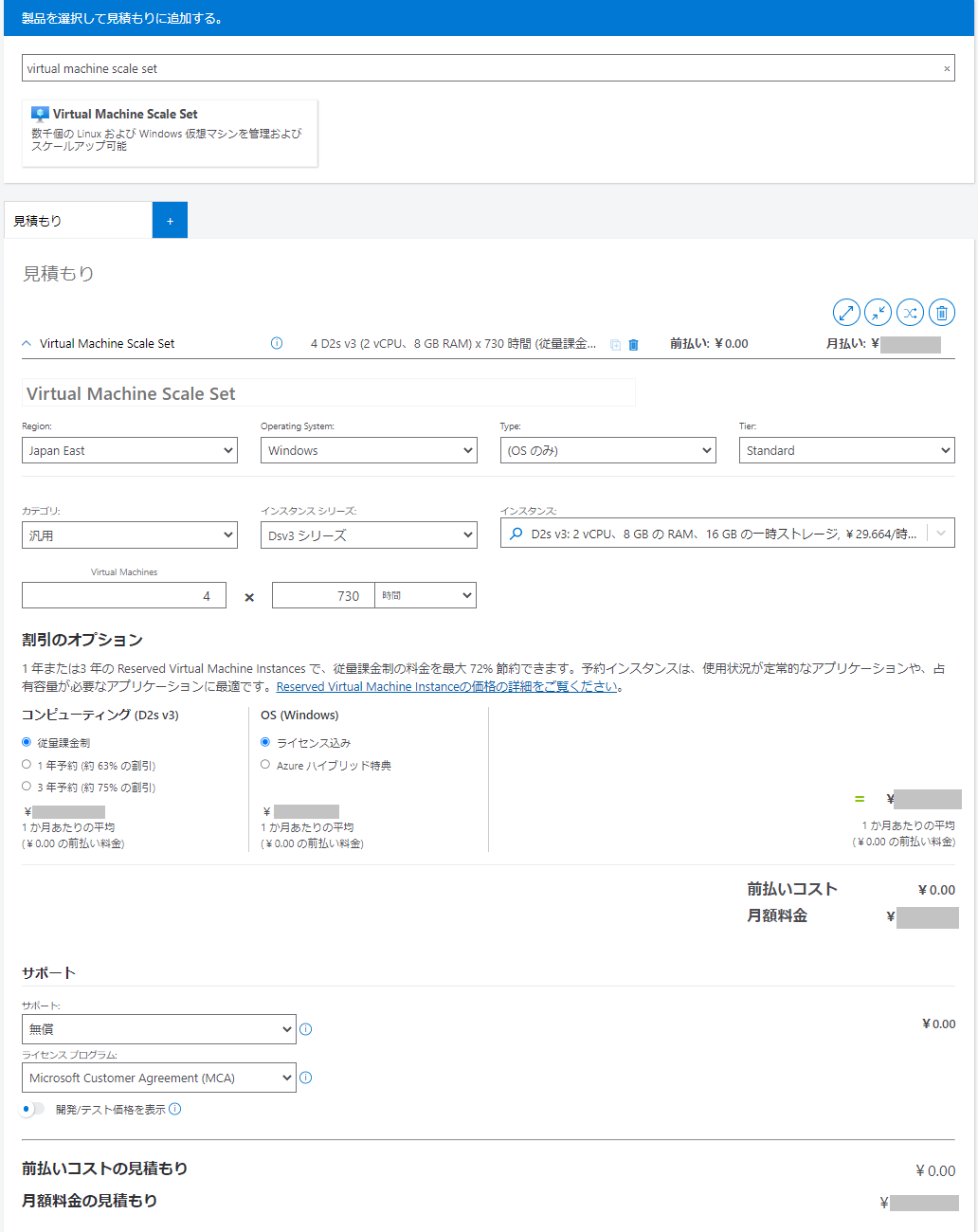Click the 割引のオプション heading
978x1232 pixels.
[x=82, y=640]
